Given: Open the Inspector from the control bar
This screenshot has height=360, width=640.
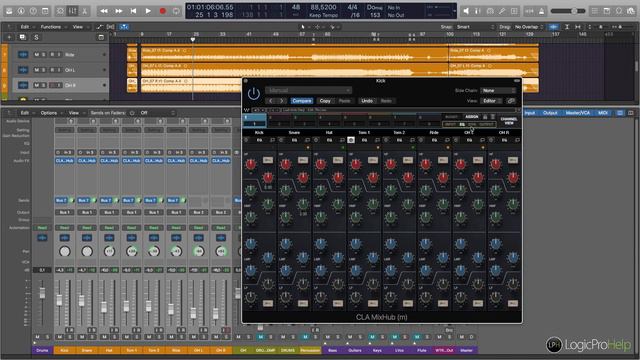Looking at the screenshot, I should (21, 11).
